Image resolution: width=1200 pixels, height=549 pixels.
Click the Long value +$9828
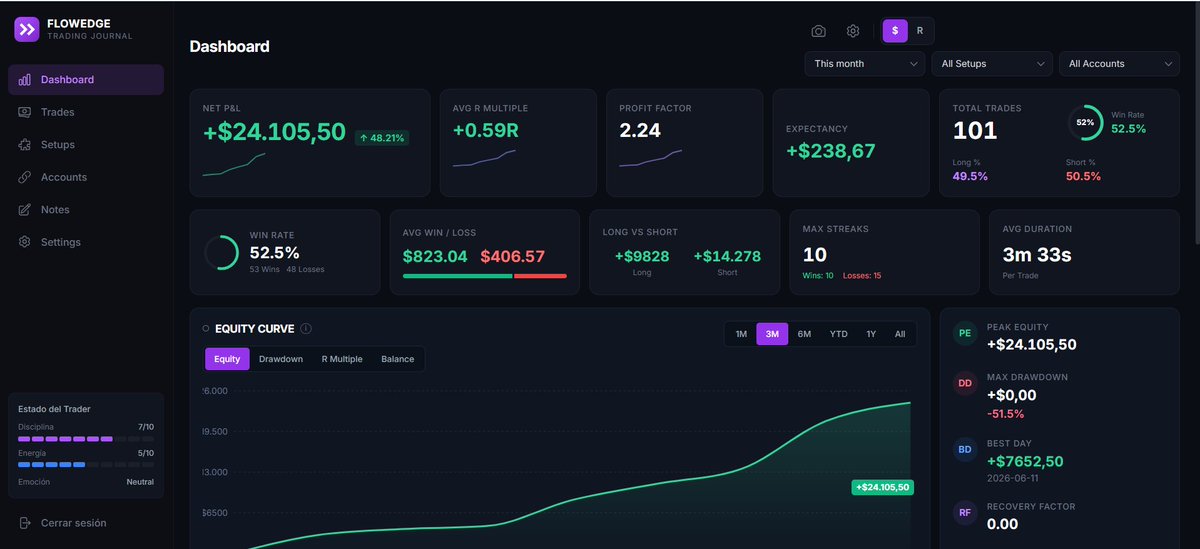642,256
